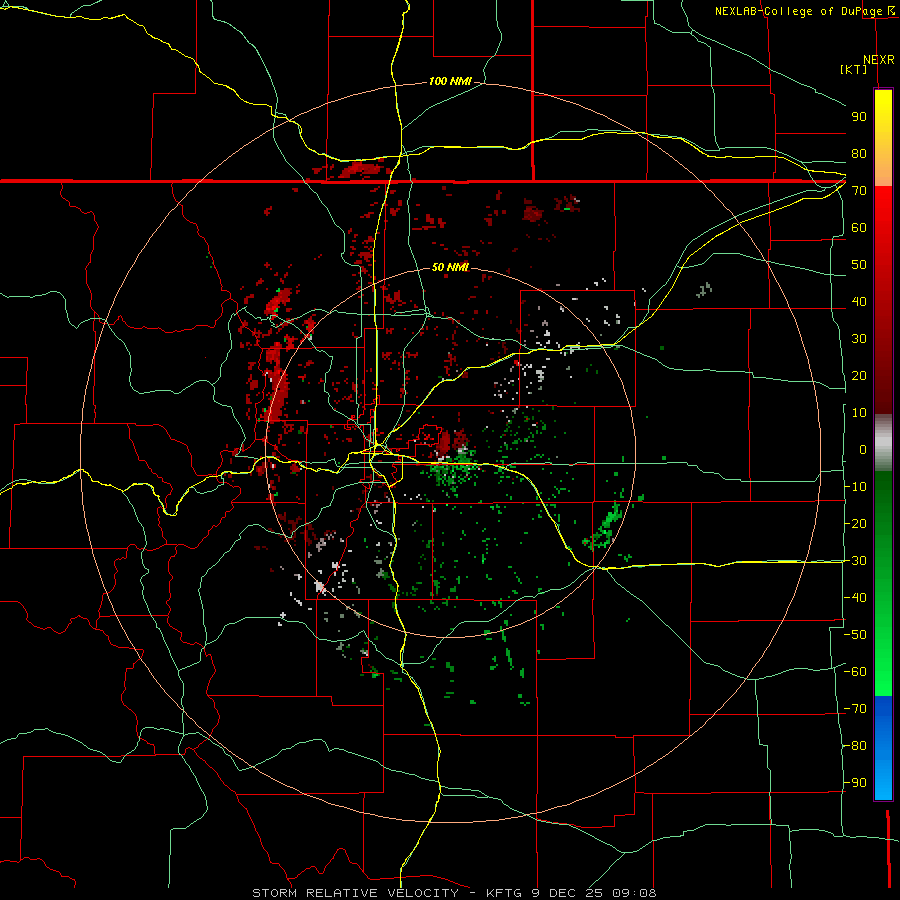Image resolution: width=900 pixels, height=900 pixels.
Task: Click the -20 value on velocity scale
Action: 855,524
